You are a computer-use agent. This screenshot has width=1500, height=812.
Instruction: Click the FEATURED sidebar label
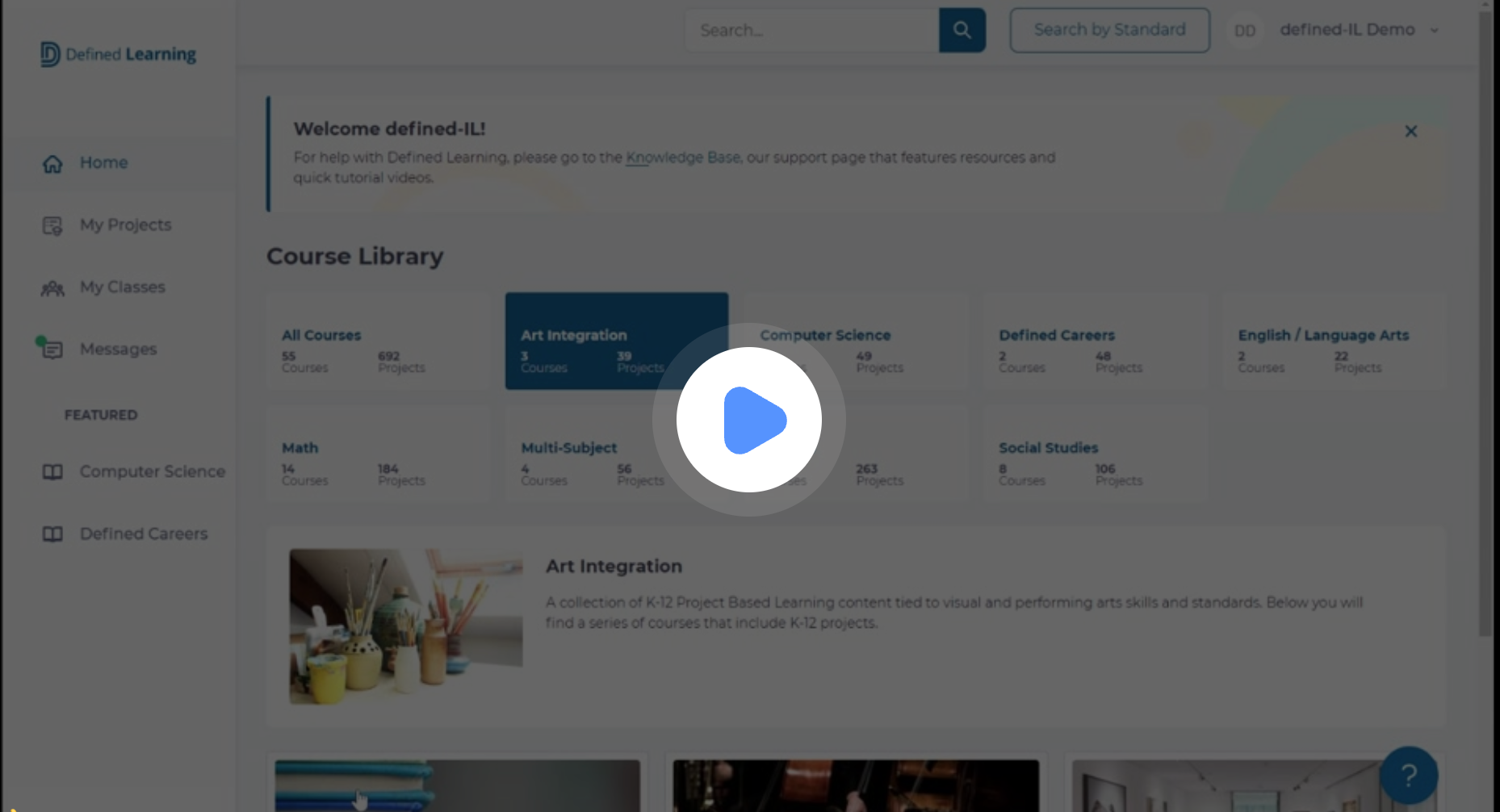pyautogui.click(x=101, y=415)
